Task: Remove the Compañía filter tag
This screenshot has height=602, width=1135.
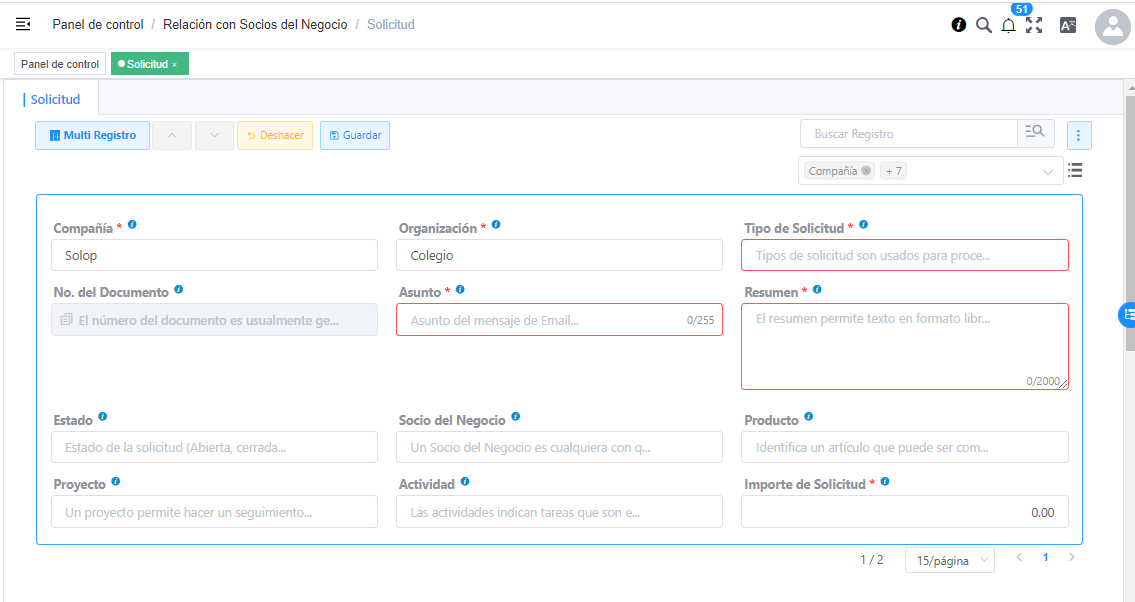Action: 866,171
